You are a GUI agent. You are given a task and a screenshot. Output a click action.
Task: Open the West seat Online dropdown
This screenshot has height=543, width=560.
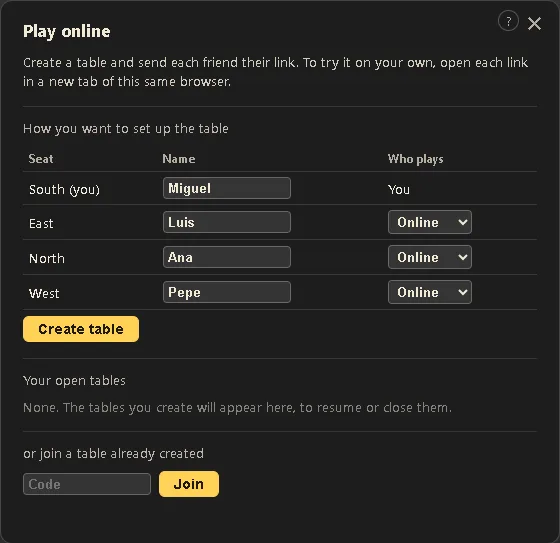pyautogui.click(x=430, y=292)
